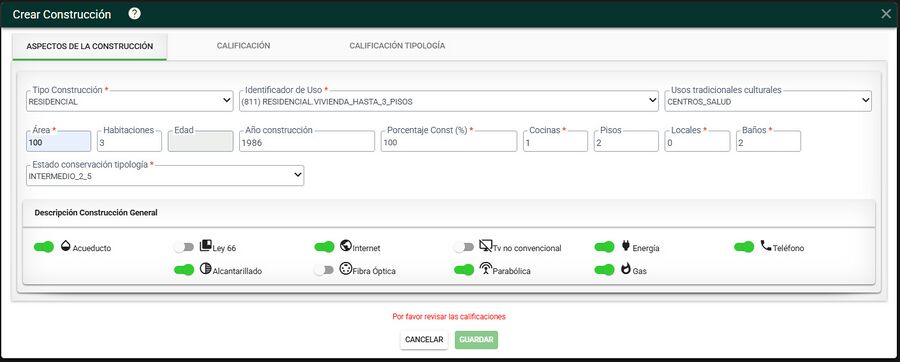Click the Parabólica antenna icon
The height and width of the screenshot is (362, 900).
(486, 268)
